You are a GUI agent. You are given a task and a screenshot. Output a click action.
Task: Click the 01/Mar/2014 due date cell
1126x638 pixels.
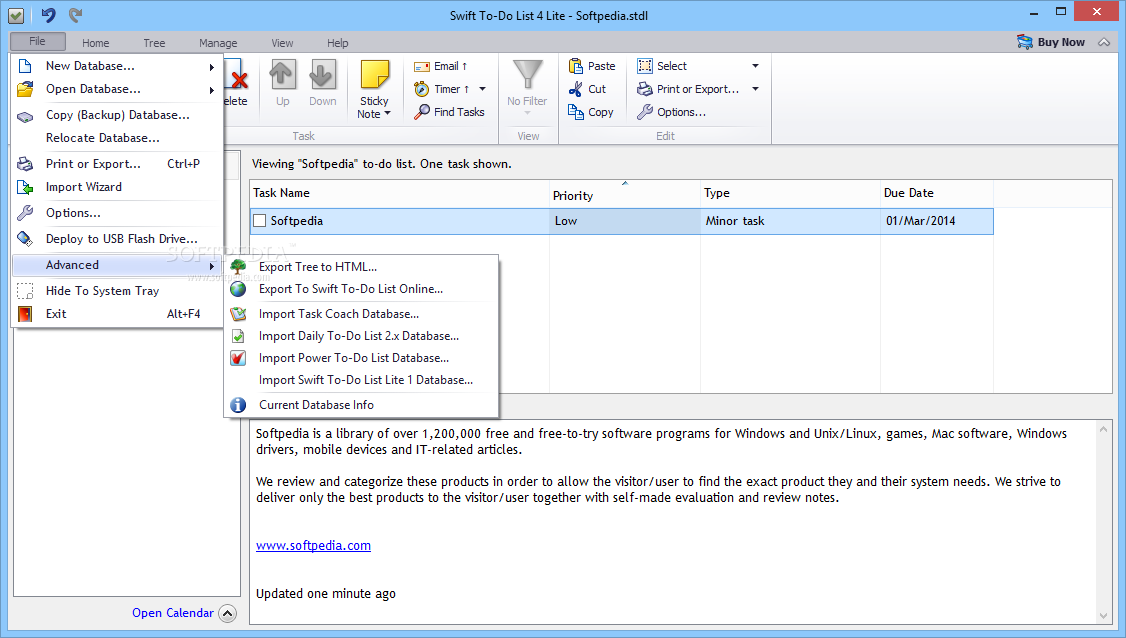coord(937,221)
